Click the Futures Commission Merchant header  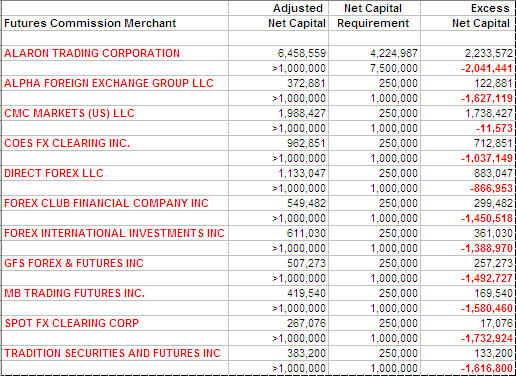point(90,23)
